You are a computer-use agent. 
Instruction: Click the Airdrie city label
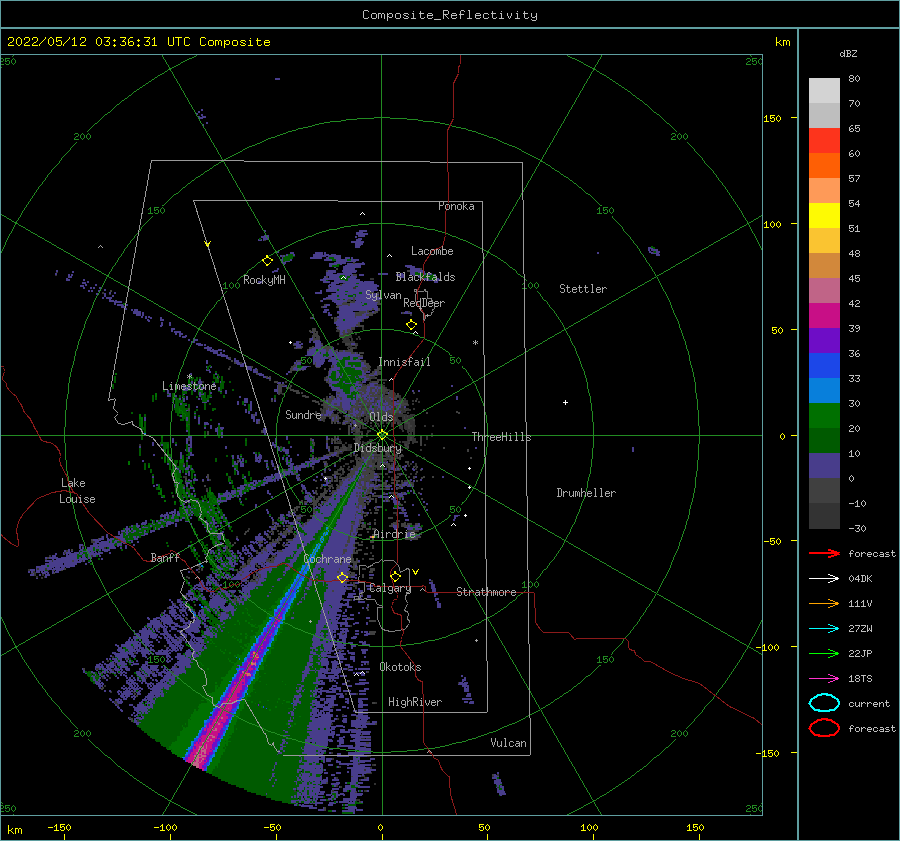click(394, 534)
